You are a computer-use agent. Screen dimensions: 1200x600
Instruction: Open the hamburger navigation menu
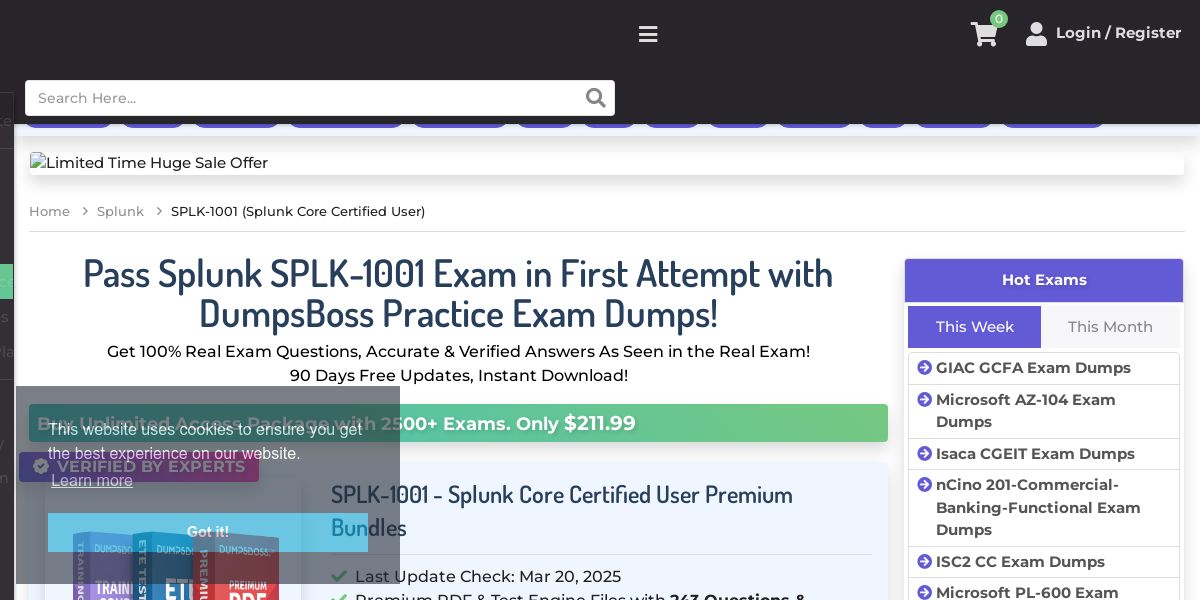648,35
